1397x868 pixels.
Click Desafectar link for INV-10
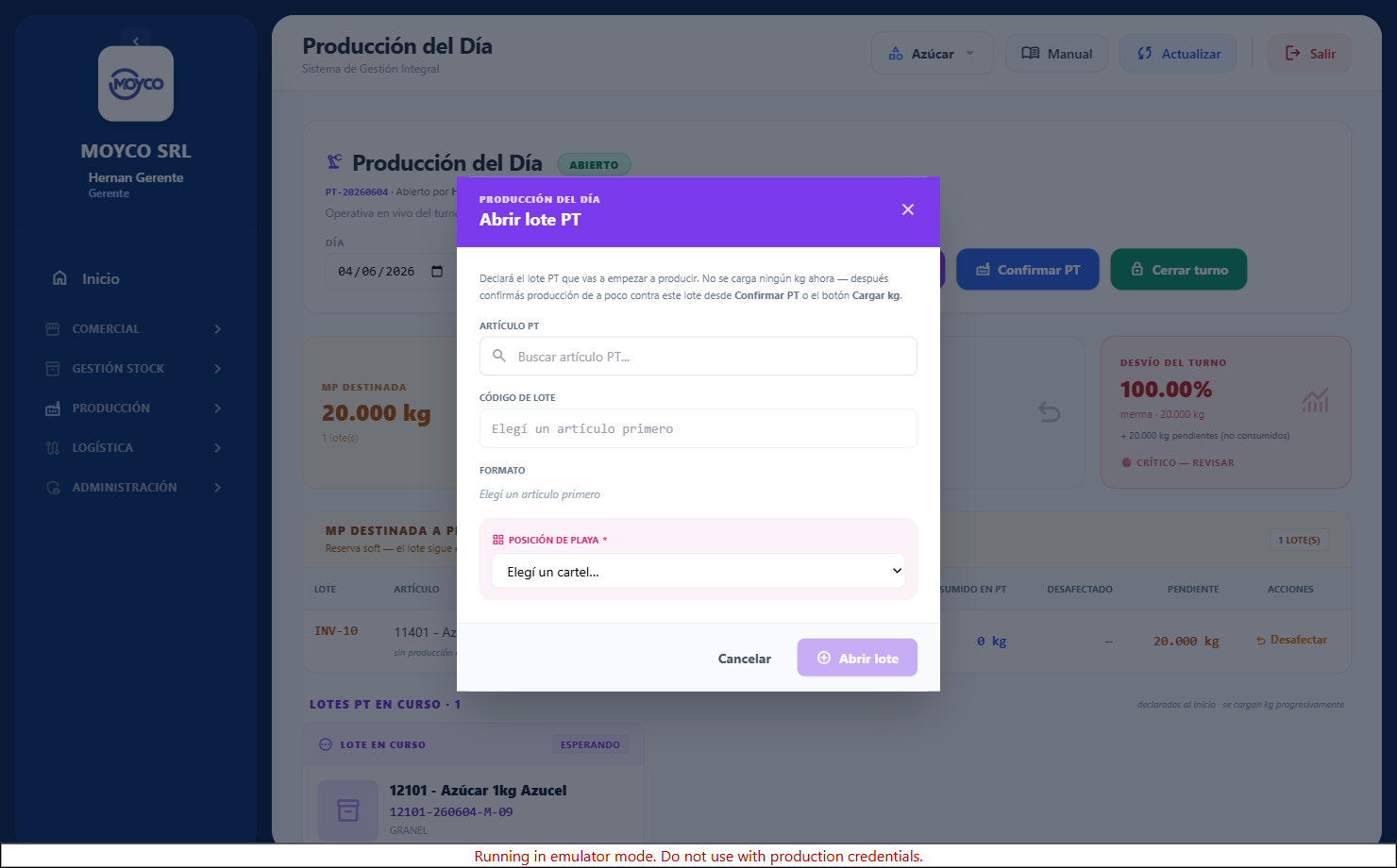(x=1291, y=640)
